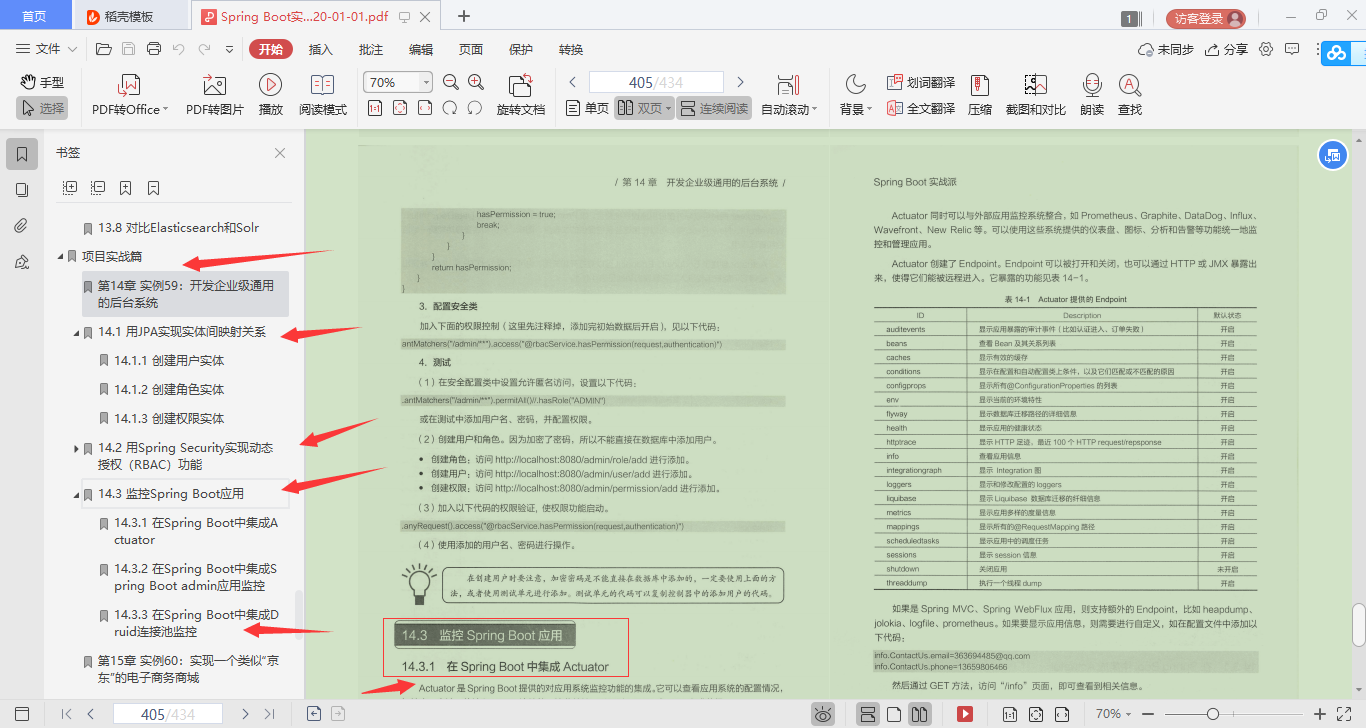Screen dimensions: 1366x728
Task: Start slideshow with 播放 button
Action: click(270, 96)
